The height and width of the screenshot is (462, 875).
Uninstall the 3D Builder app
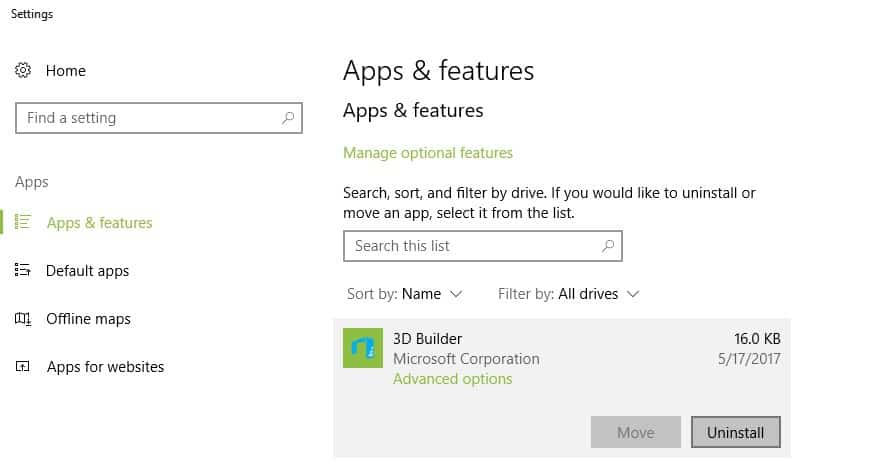(x=735, y=432)
